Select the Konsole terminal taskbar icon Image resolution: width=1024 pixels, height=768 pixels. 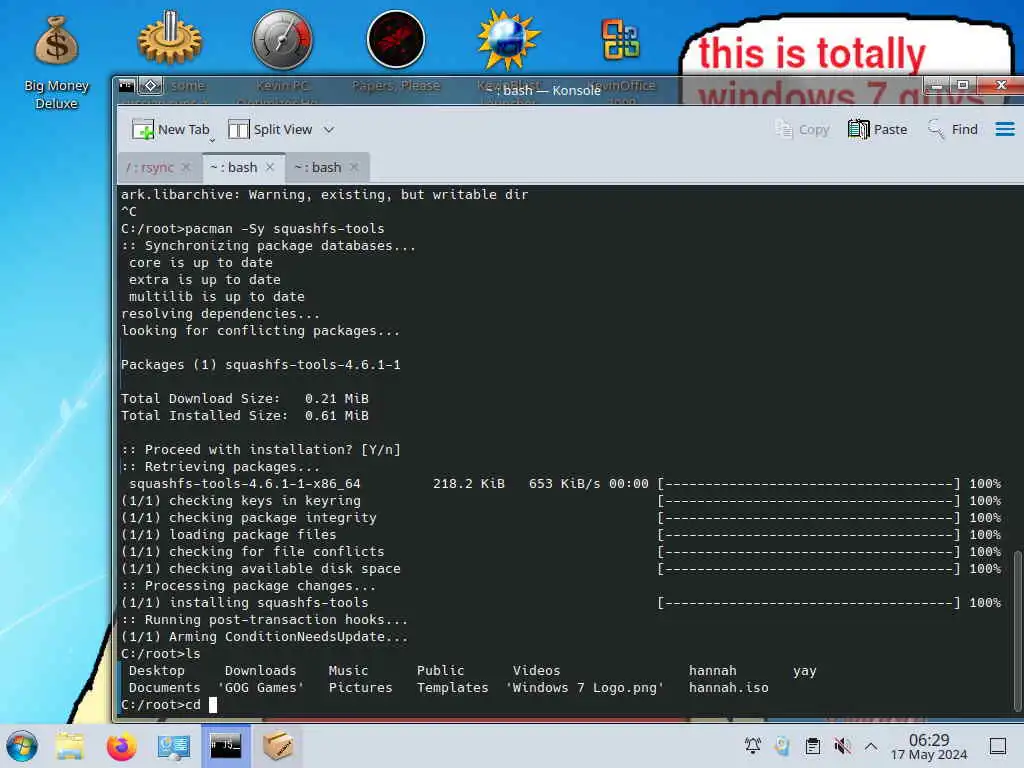225,745
